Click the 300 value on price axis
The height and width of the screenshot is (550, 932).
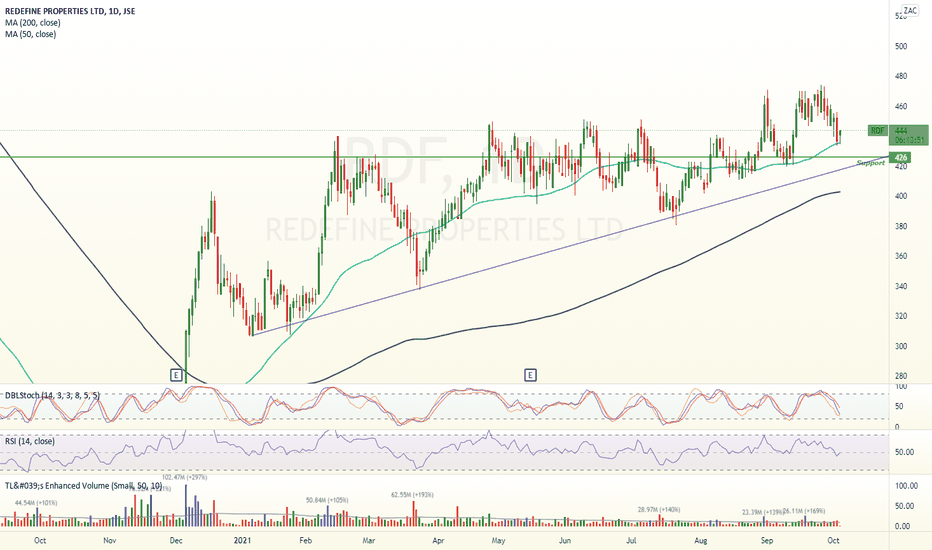click(x=901, y=347)
